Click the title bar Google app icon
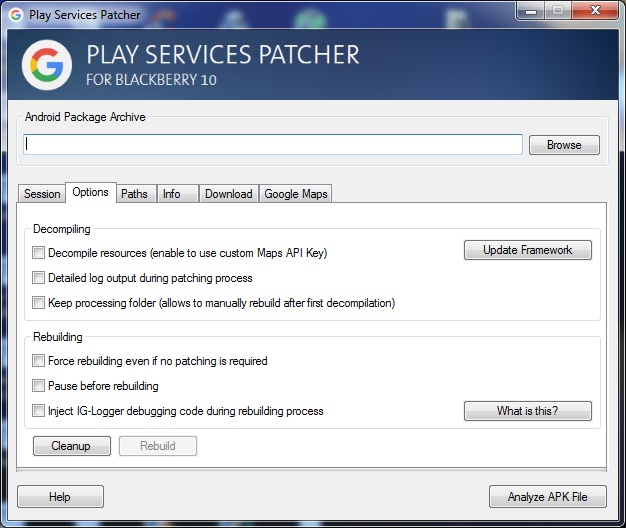This screenshot has width=626, height=528. [x=16, y=15]
